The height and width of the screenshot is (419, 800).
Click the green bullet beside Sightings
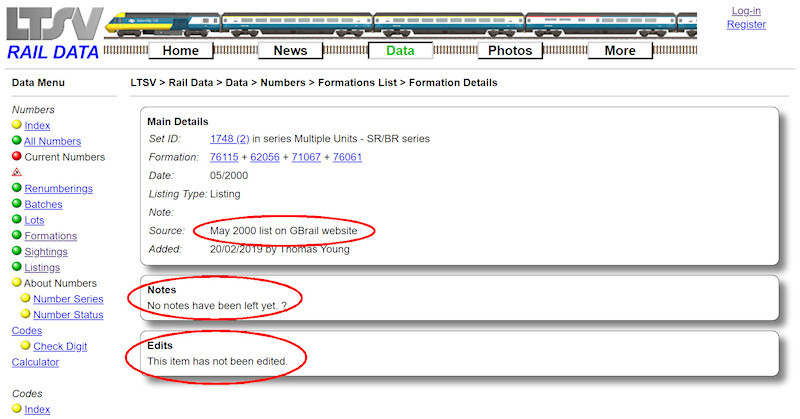click(x=17, y=251)
